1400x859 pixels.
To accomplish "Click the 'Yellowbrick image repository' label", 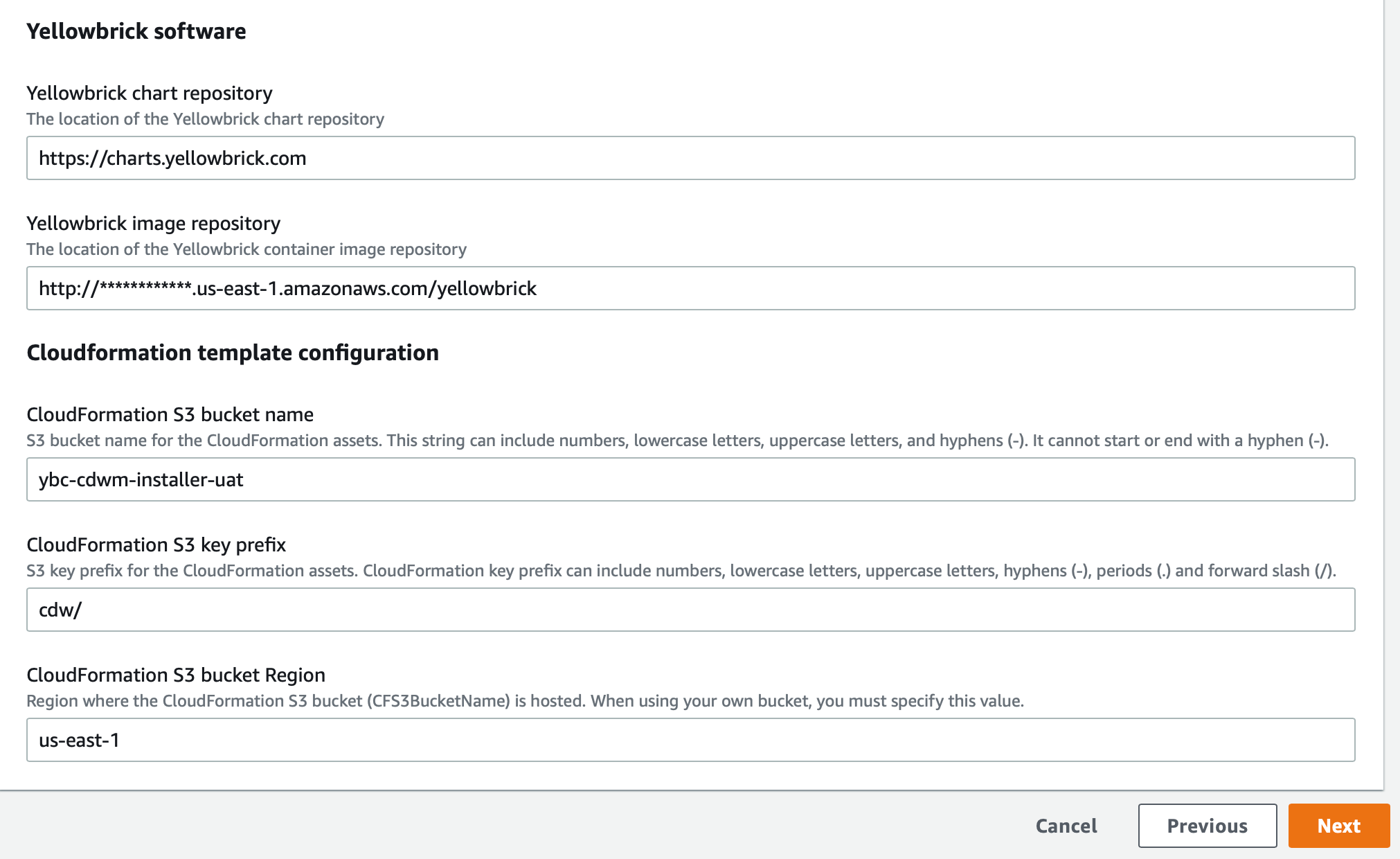I will [153, 223].
